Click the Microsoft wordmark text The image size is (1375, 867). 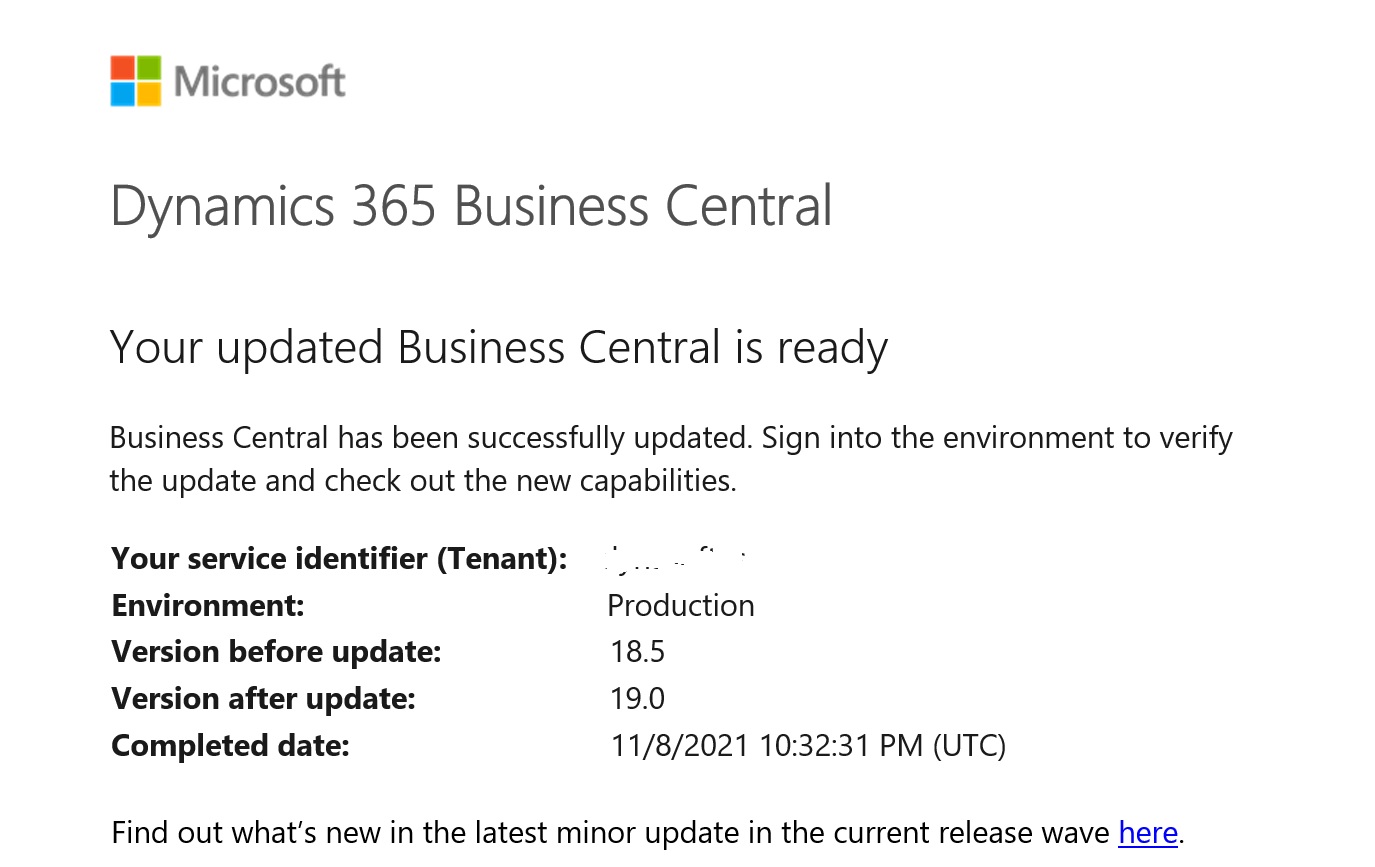[x=260, y=81]
